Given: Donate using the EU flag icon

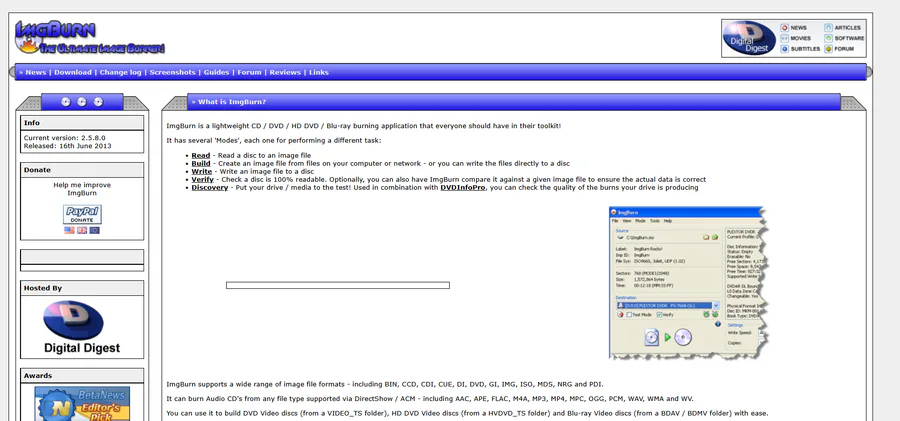Looking at the screenshot, I should point(95,230).
